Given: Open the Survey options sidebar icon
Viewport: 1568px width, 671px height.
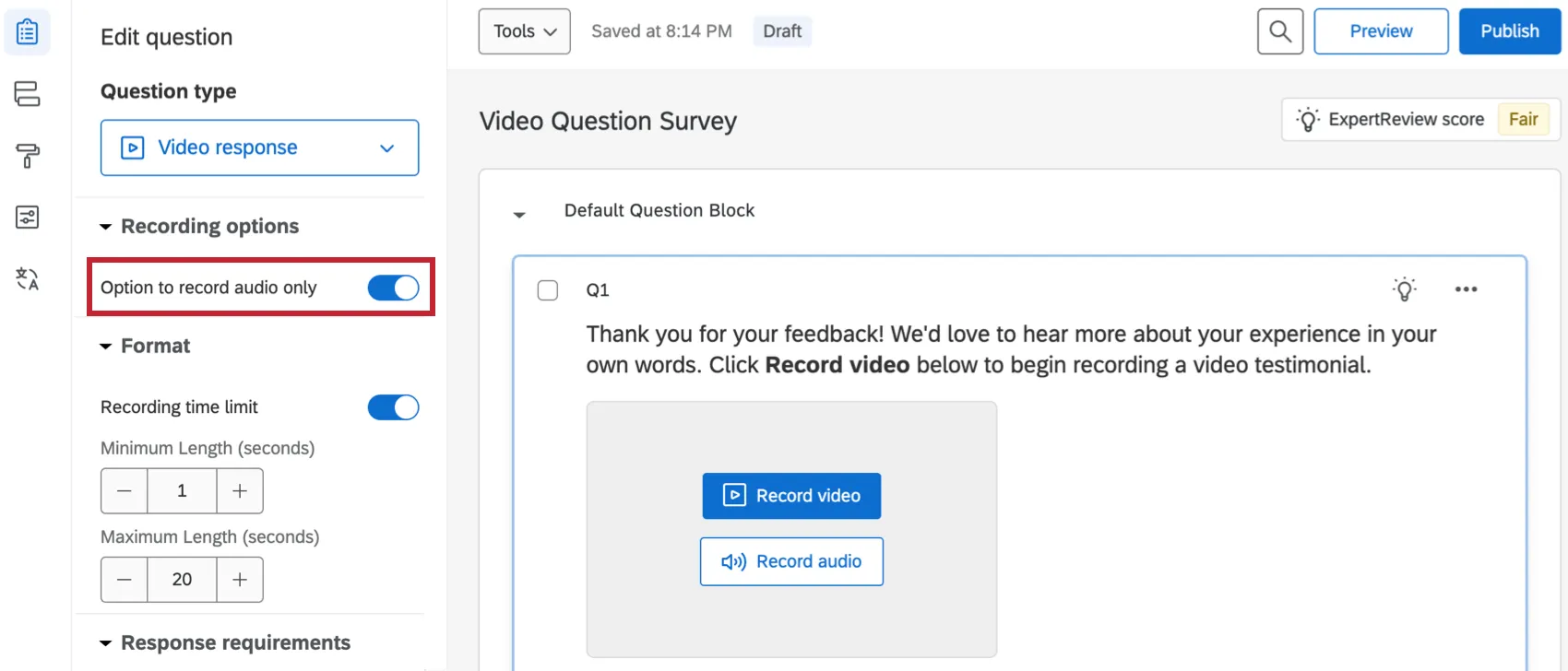Looking at the screenshot, I should point(28,217).
